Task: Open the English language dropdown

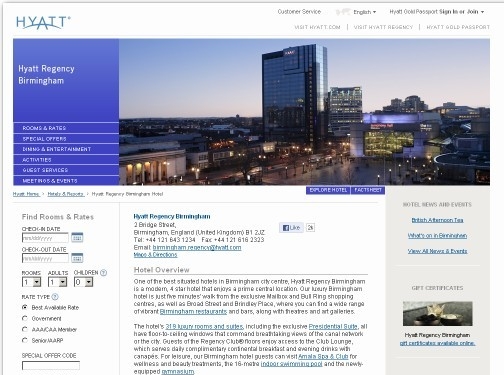Action: click(365, 12)
